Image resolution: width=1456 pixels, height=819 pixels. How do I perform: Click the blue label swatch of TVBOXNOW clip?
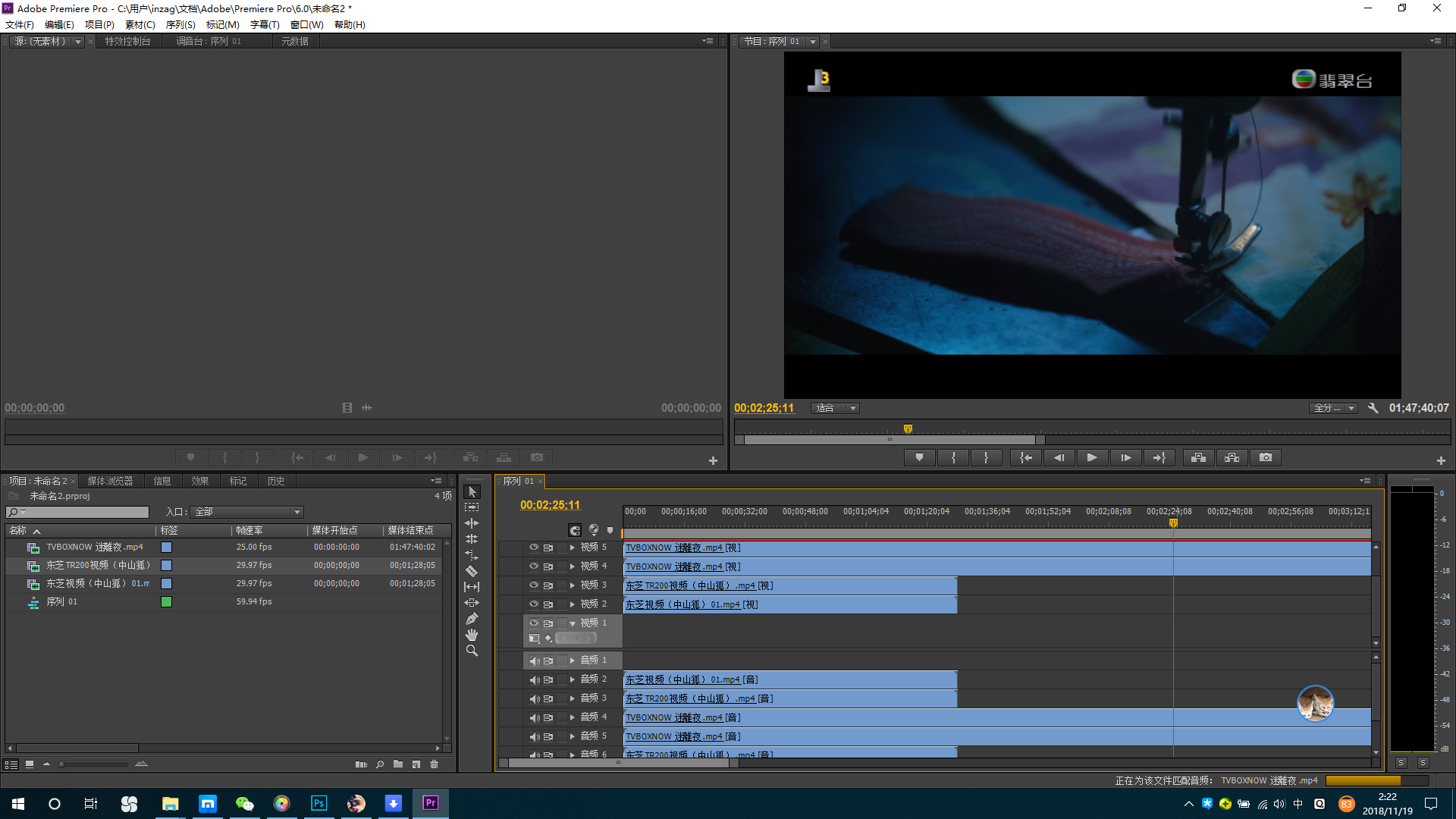pyautogui.click(x=166, y=547)
